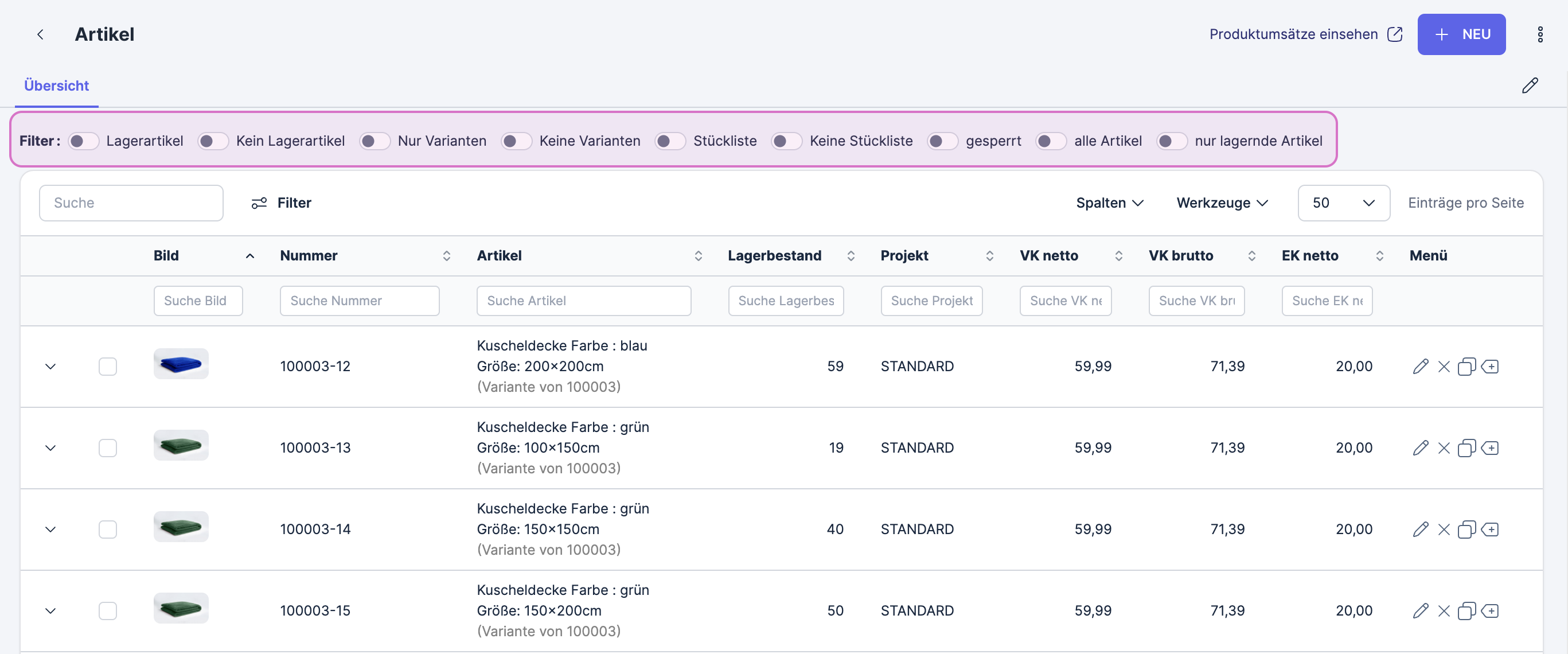Copy article 100003-14 using duplicate icon

1466,530
